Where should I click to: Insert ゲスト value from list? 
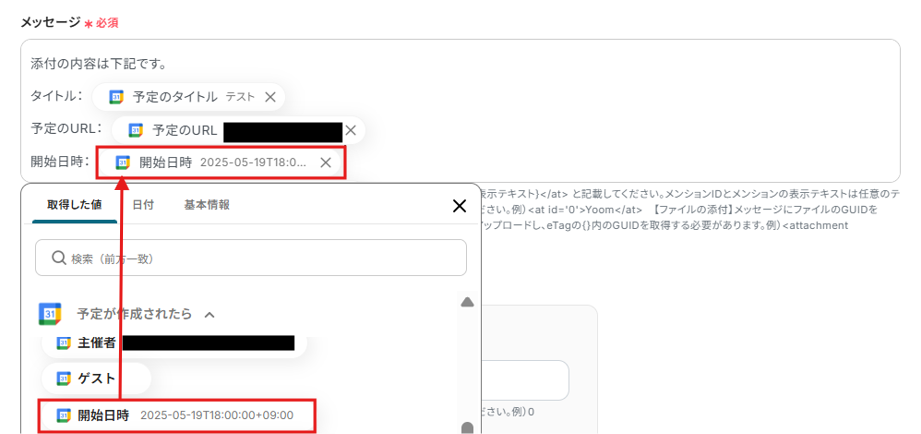click(96, 379)
